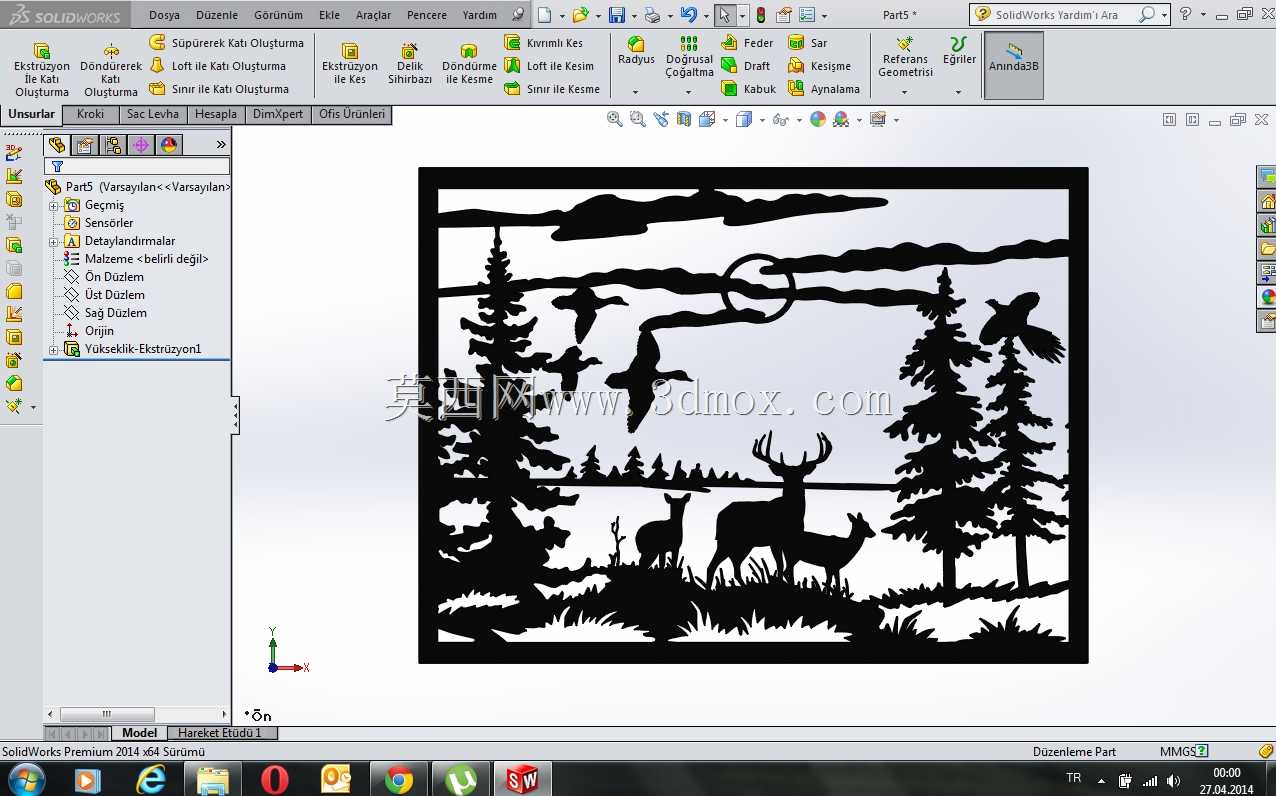Click Referans Geometrisi tool
The image size is (1276, 796).
tap(905, 57)
